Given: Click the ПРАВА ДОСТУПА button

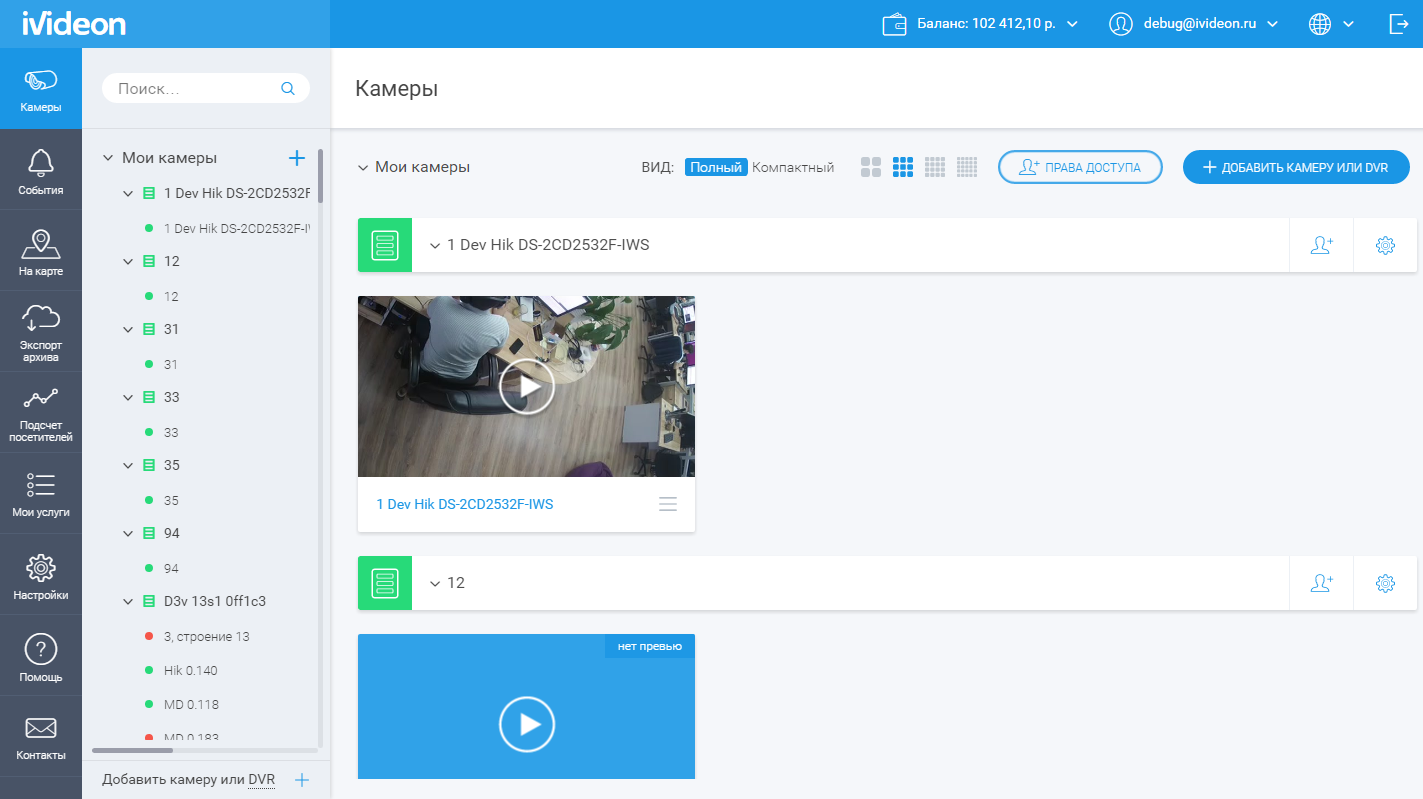Looking at the screenshot, I should tap(1080, 168).
